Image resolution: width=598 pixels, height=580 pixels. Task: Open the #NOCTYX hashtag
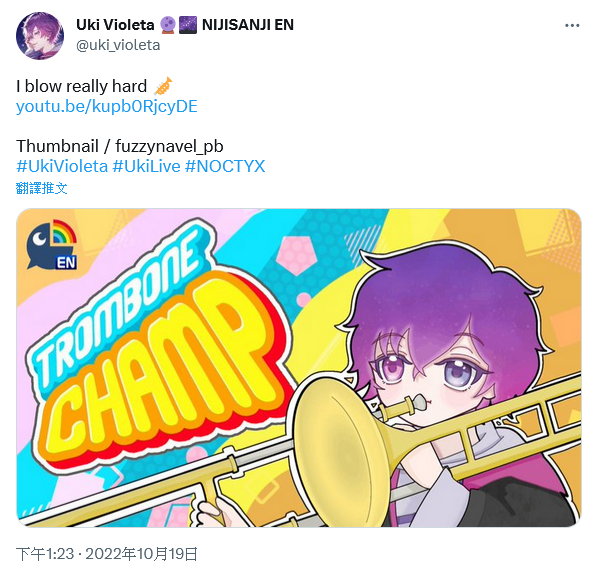pos(225,166)
